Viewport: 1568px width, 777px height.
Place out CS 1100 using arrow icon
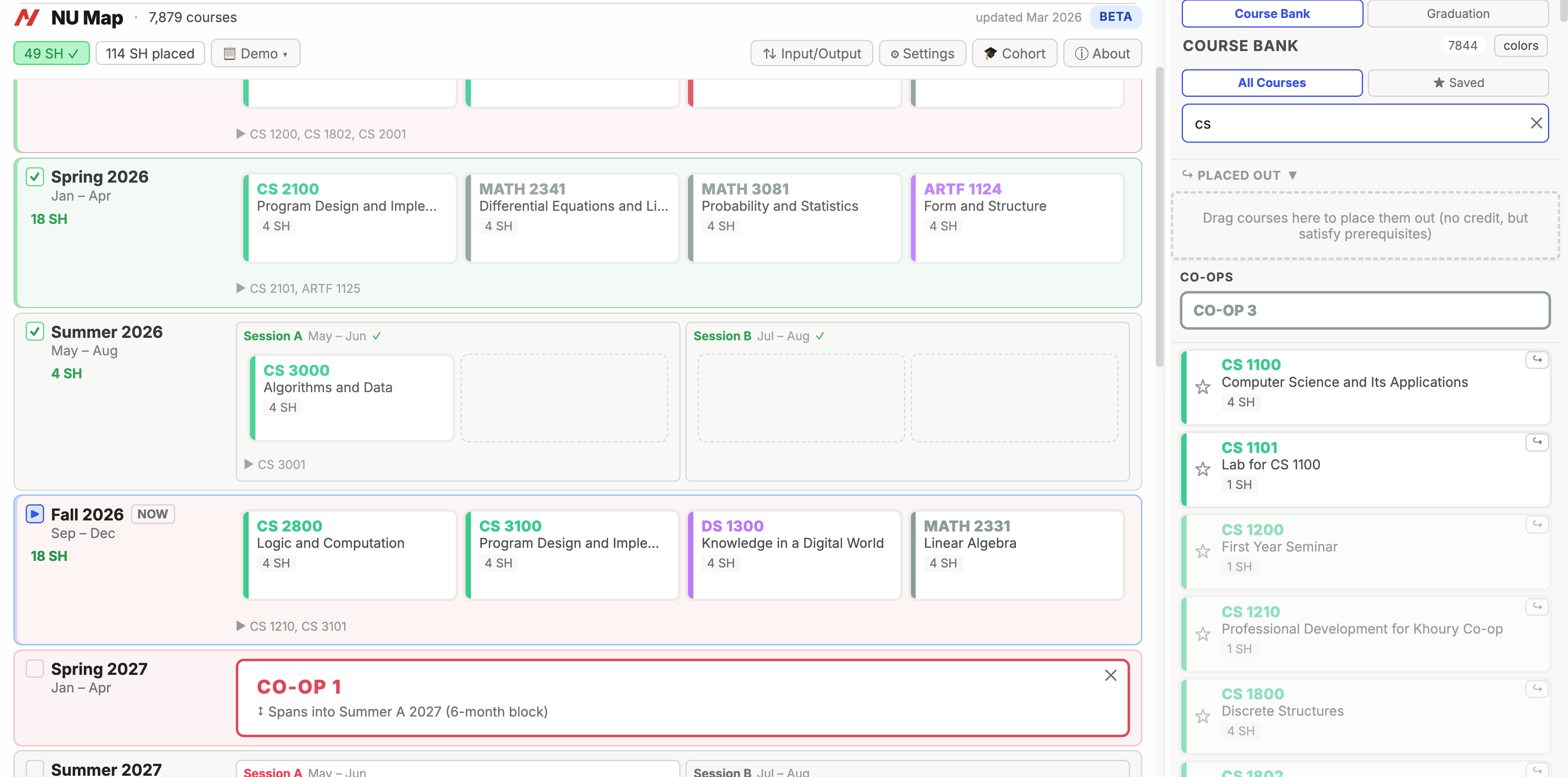1536,360
